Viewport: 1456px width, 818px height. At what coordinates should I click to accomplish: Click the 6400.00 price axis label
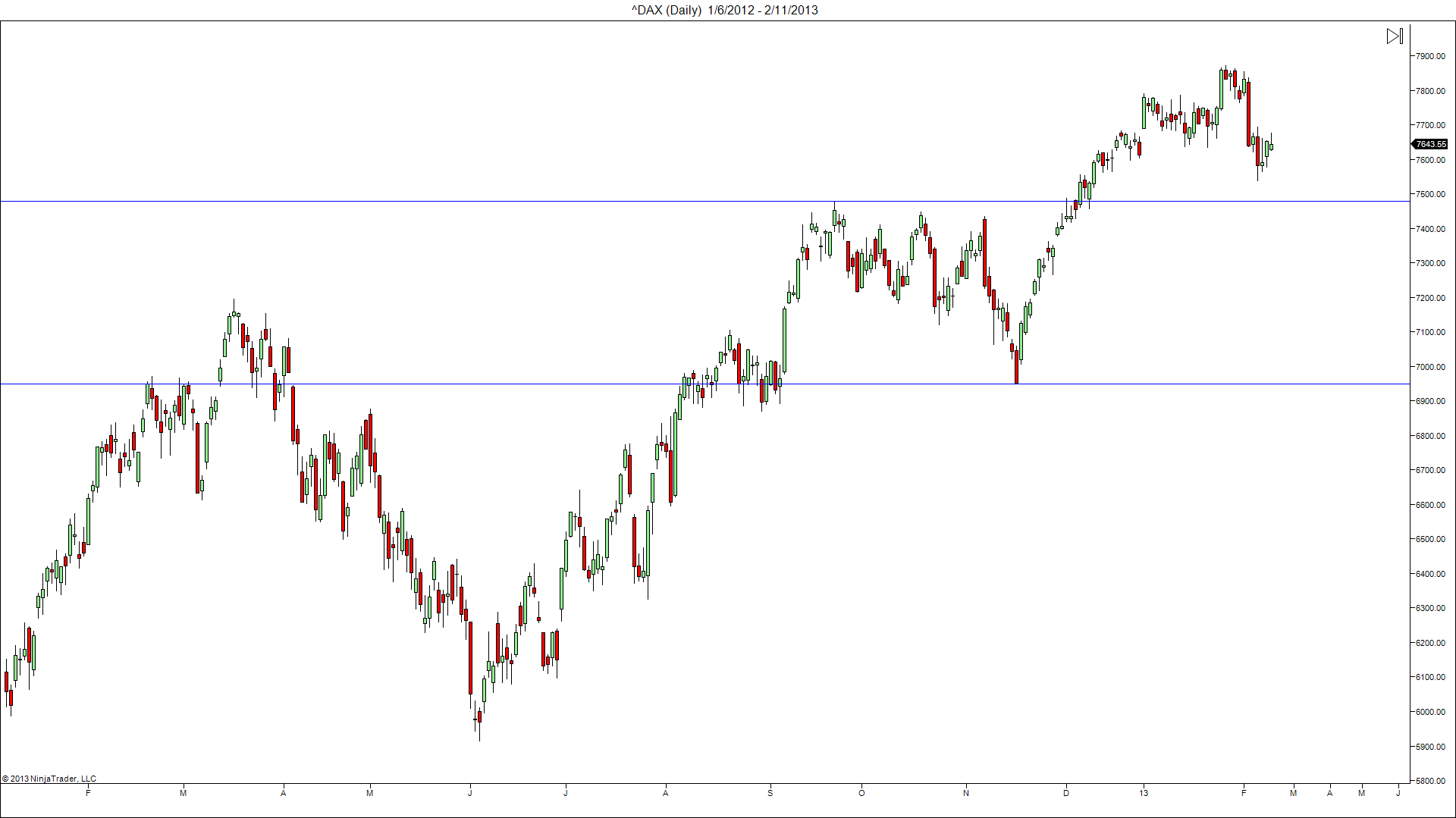(x=1430, y=574)
